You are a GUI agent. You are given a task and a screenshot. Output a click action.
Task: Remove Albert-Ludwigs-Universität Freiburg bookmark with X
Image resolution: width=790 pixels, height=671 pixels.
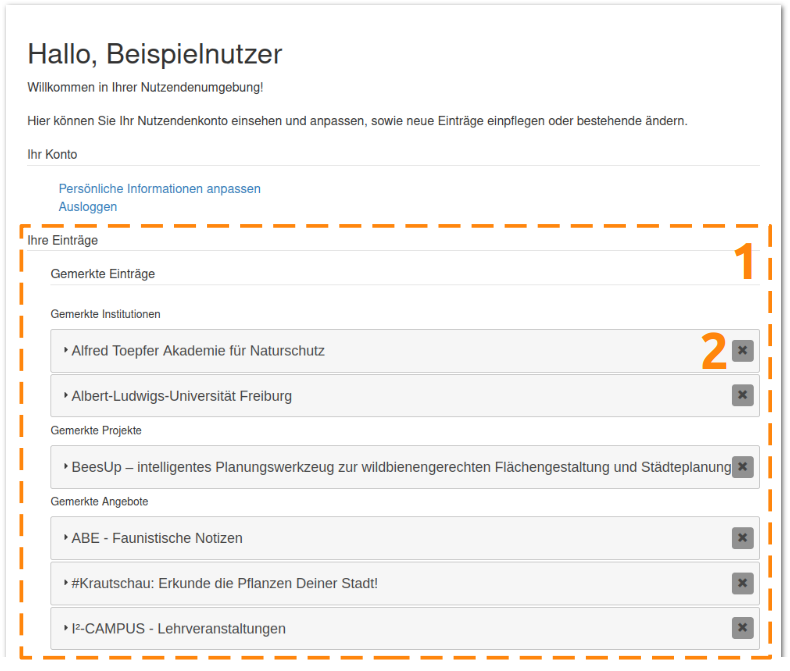pyautogui.click(x=743, y=395)
